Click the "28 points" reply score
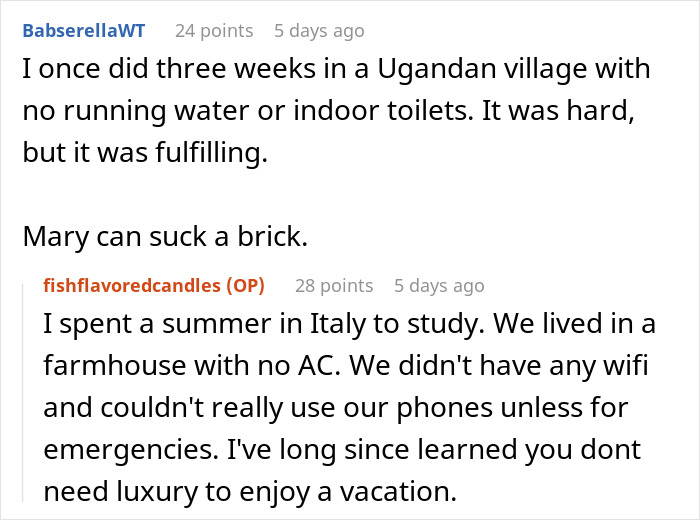Viewport: 700px width, 520px height. point(334,285)
